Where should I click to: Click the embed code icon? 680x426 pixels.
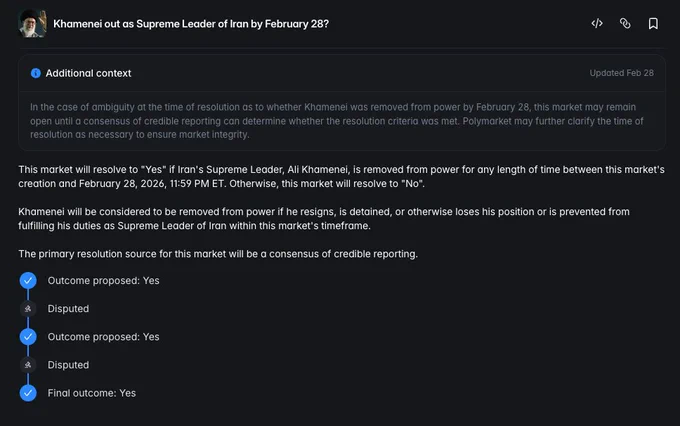tap(597, 23)
